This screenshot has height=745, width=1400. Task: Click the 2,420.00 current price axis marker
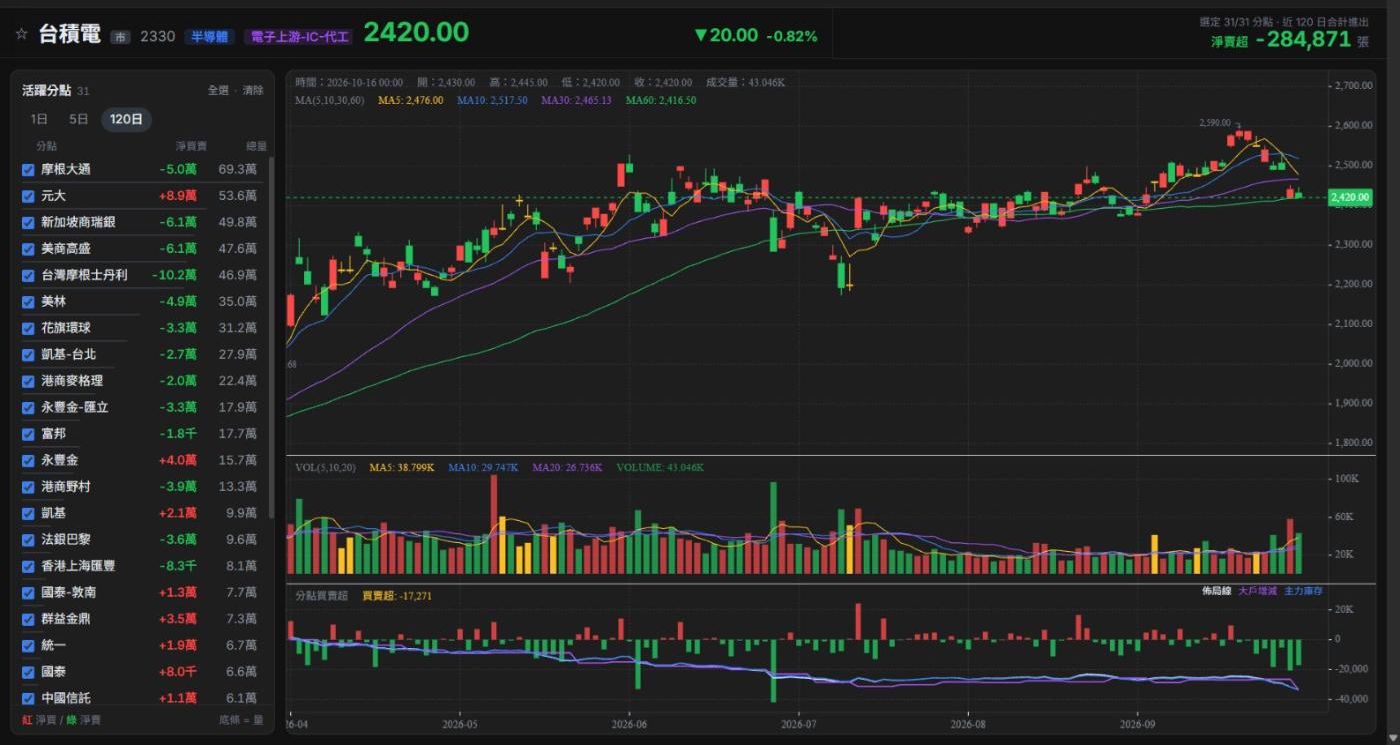[x=1350, y=198]
